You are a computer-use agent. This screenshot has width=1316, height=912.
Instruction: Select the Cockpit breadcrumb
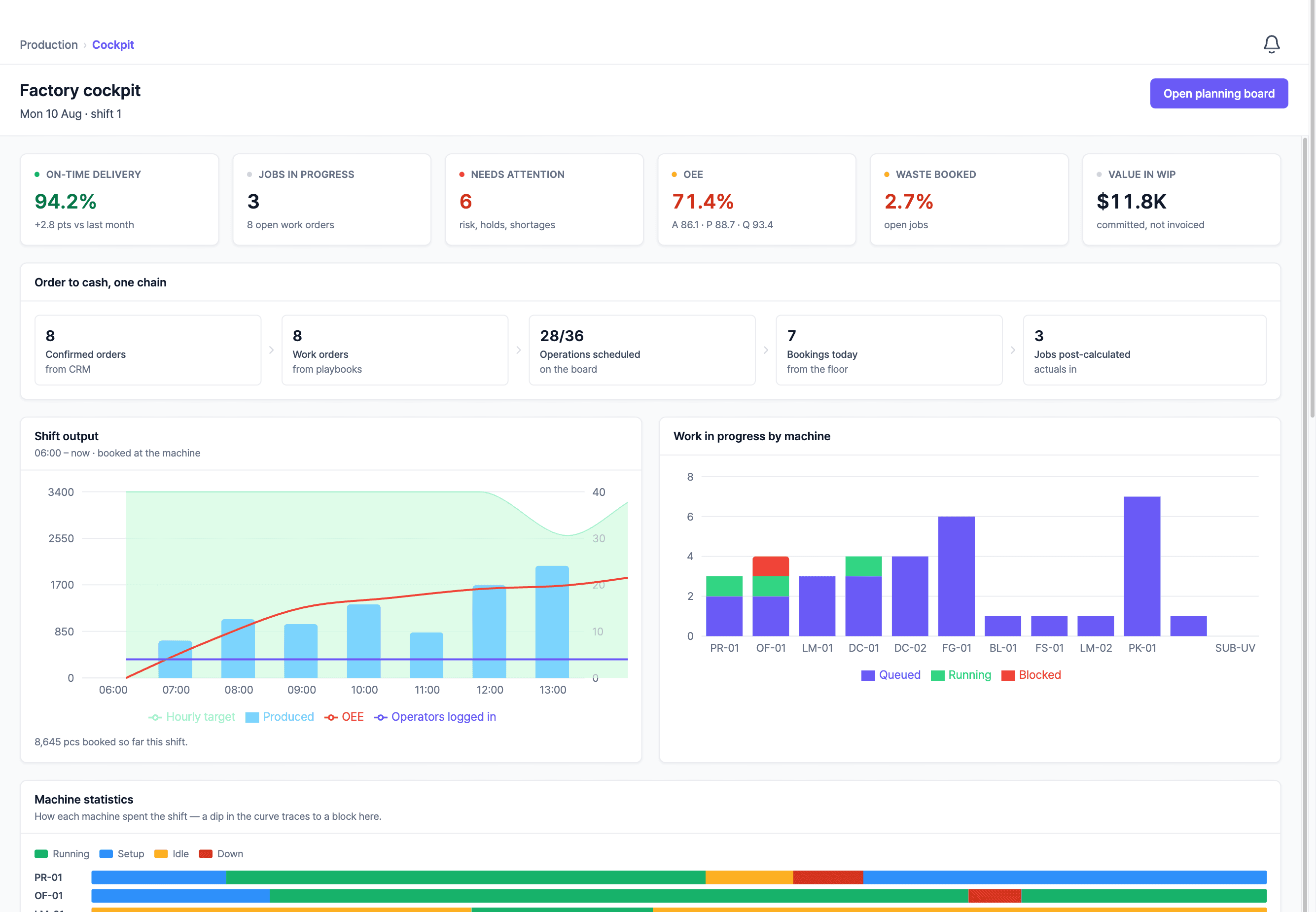pos(113,44)
